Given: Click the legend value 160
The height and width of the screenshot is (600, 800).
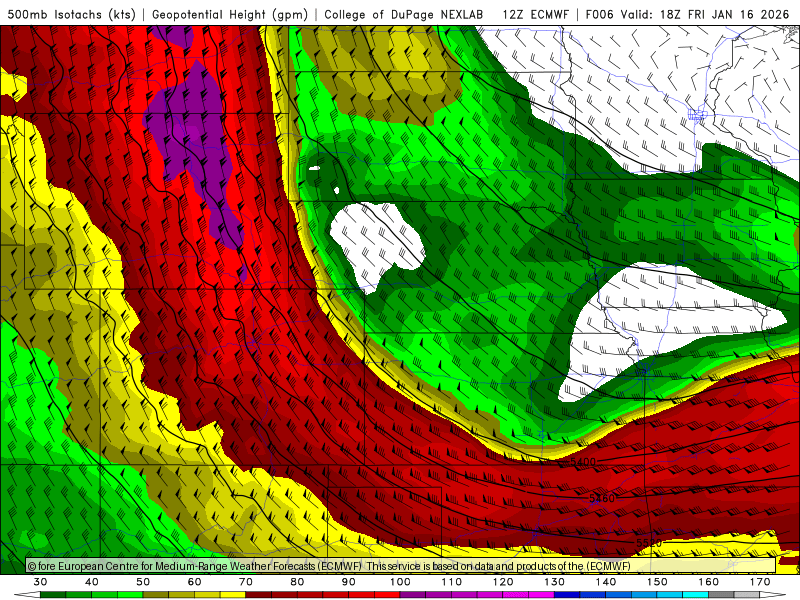Looking at the screenshot, I should click(709, 582).
